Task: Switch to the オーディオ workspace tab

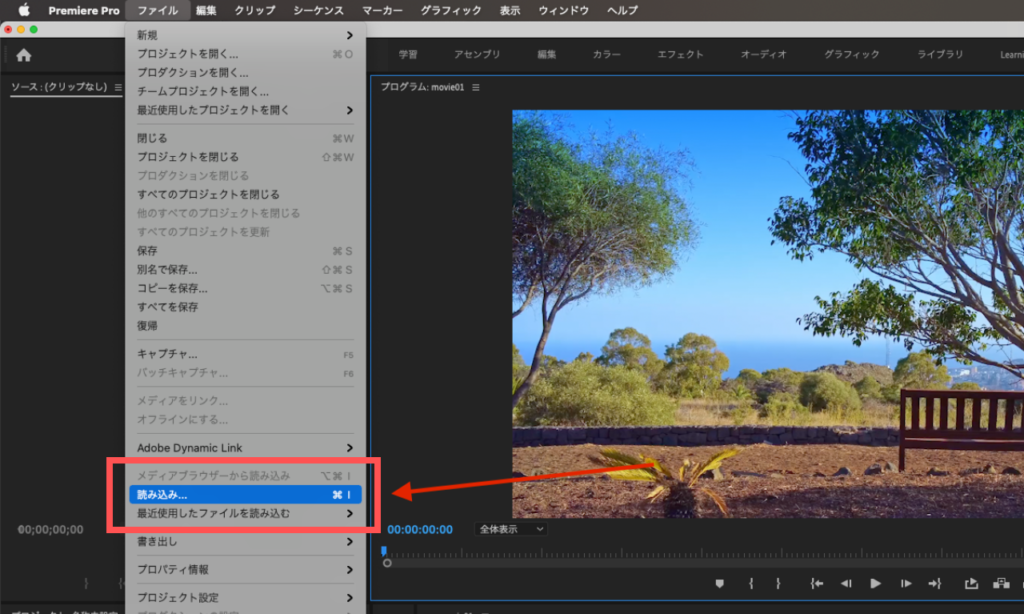Action: tap(763, 55)
